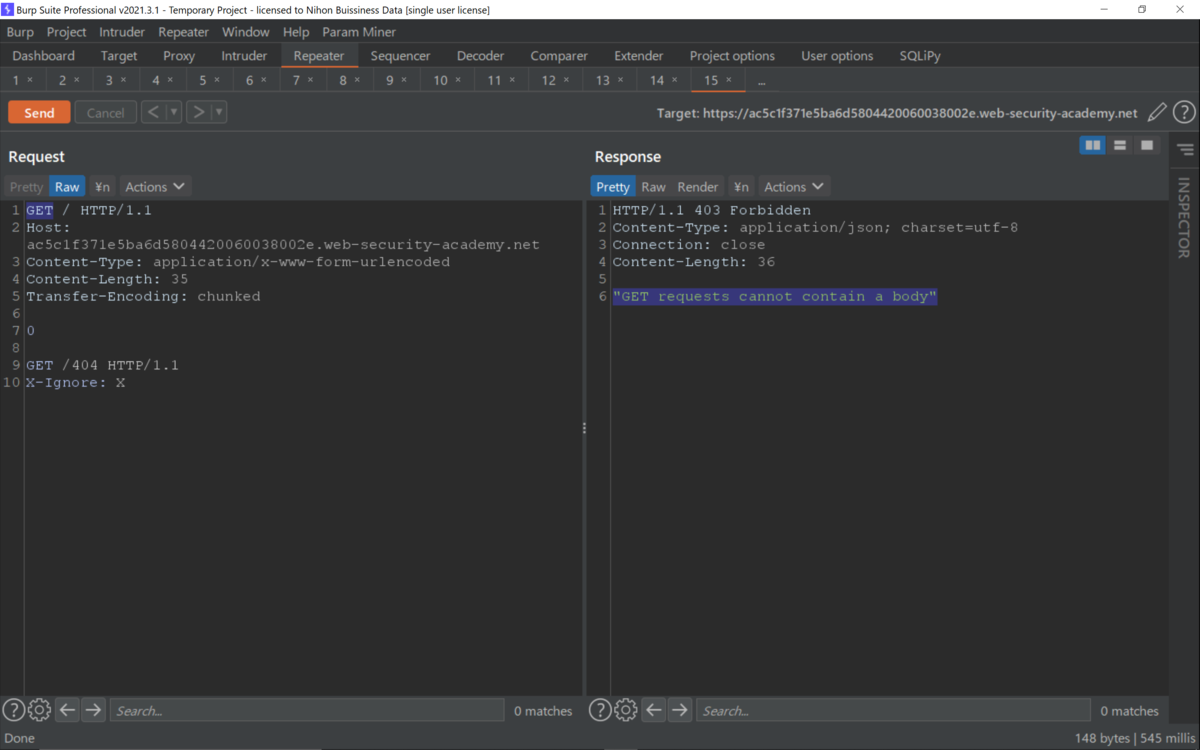This screenshot has width=1200, height=750.
Task: Switch to the Comparer tab
Action: click(559, 56)
